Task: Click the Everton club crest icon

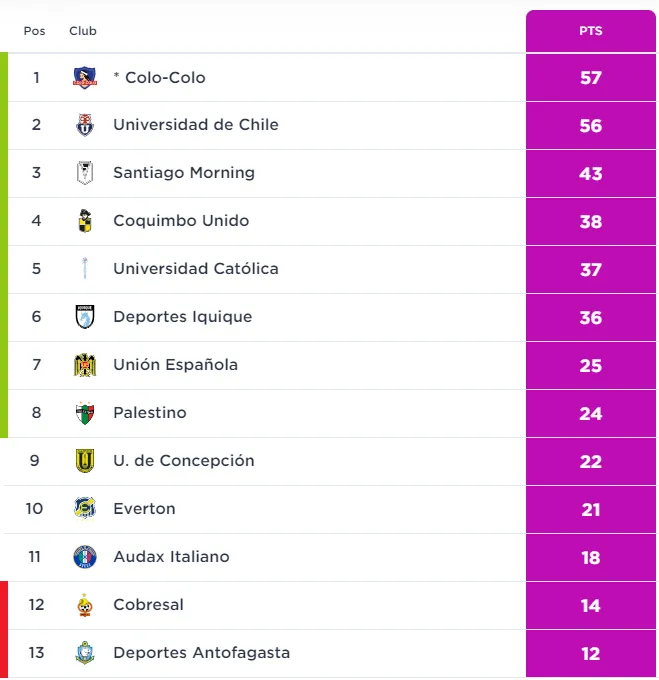Action: pos(85,509)
